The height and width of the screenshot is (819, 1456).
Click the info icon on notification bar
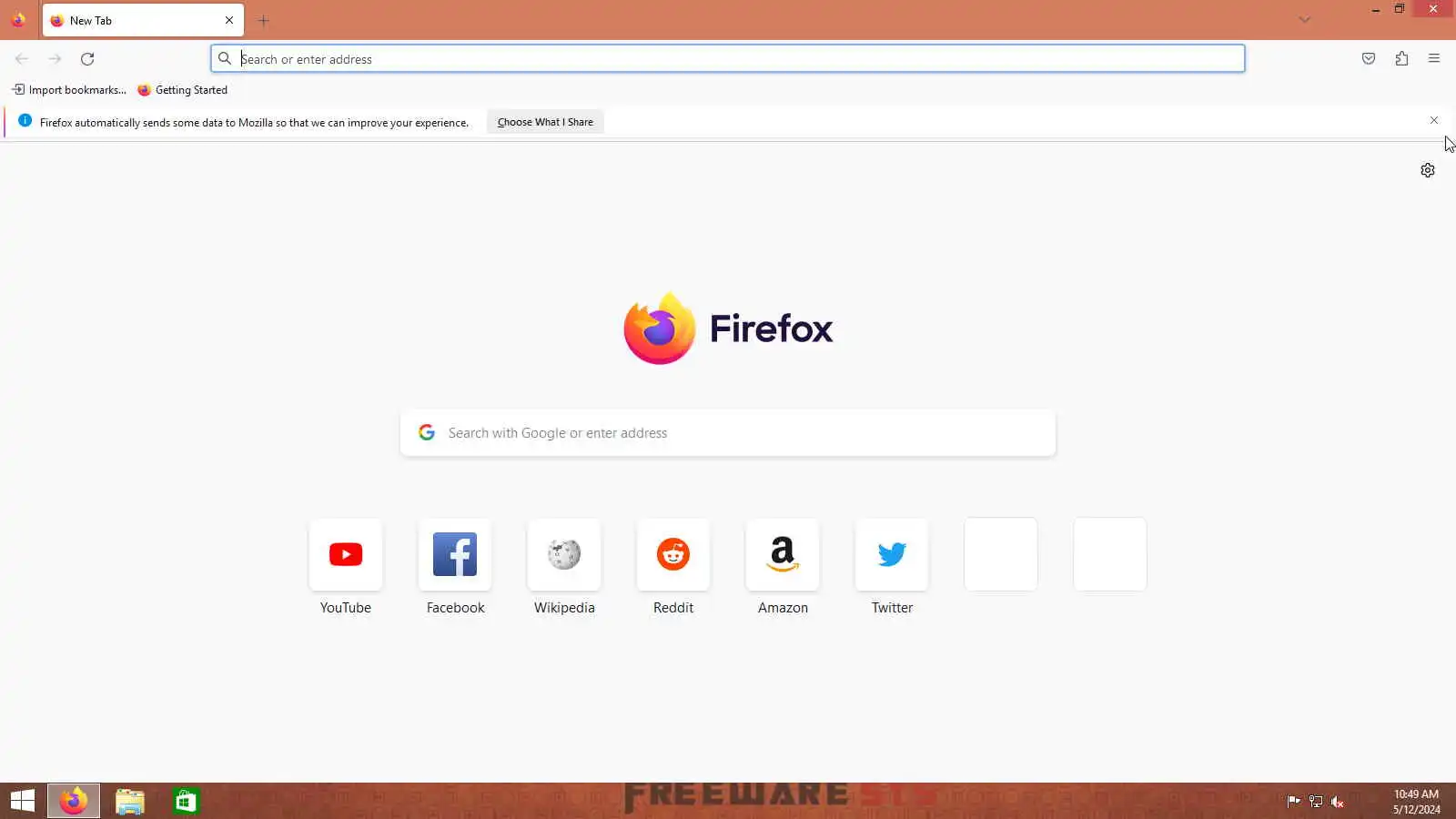point(25,121)
